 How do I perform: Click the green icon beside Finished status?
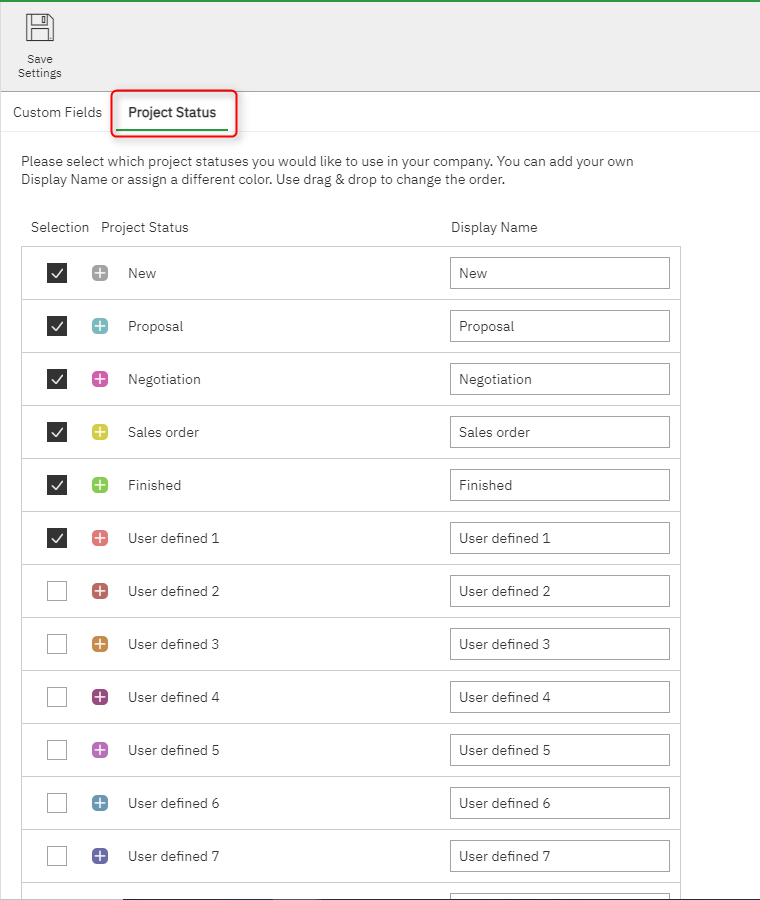100,485
